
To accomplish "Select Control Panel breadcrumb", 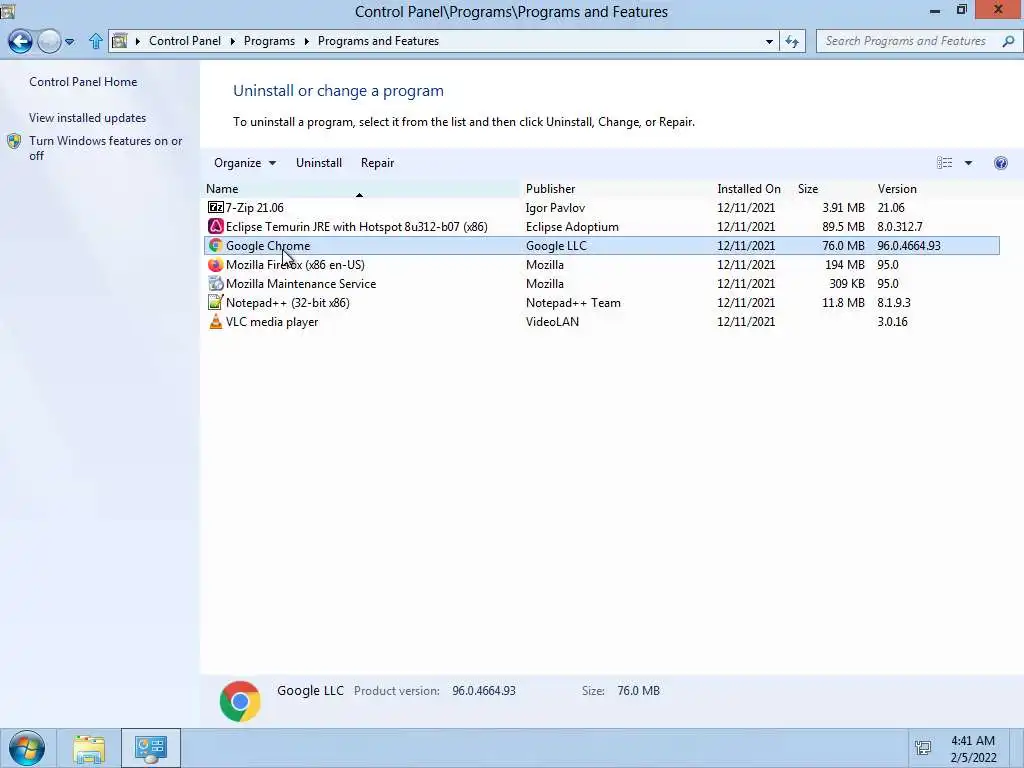I will 185,41.
